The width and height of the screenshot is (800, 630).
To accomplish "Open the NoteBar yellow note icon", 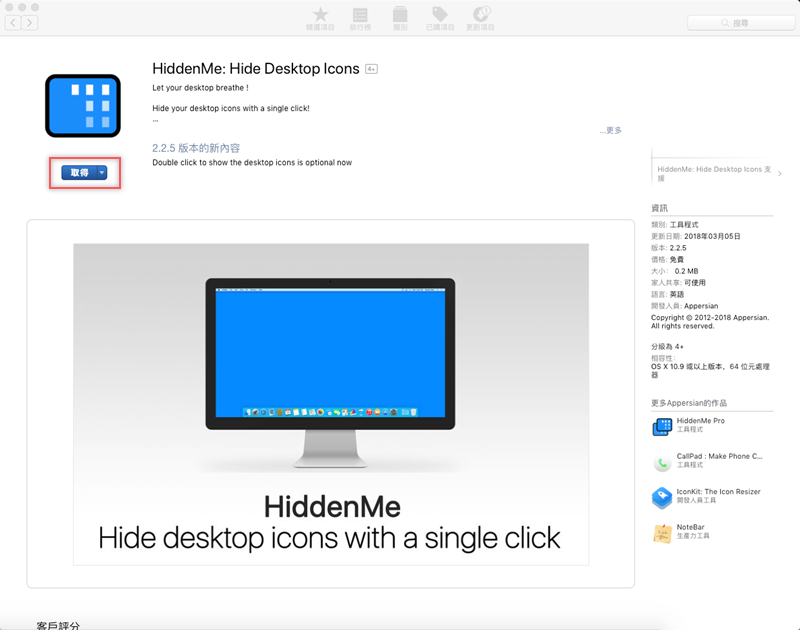I will click(662, 534).
